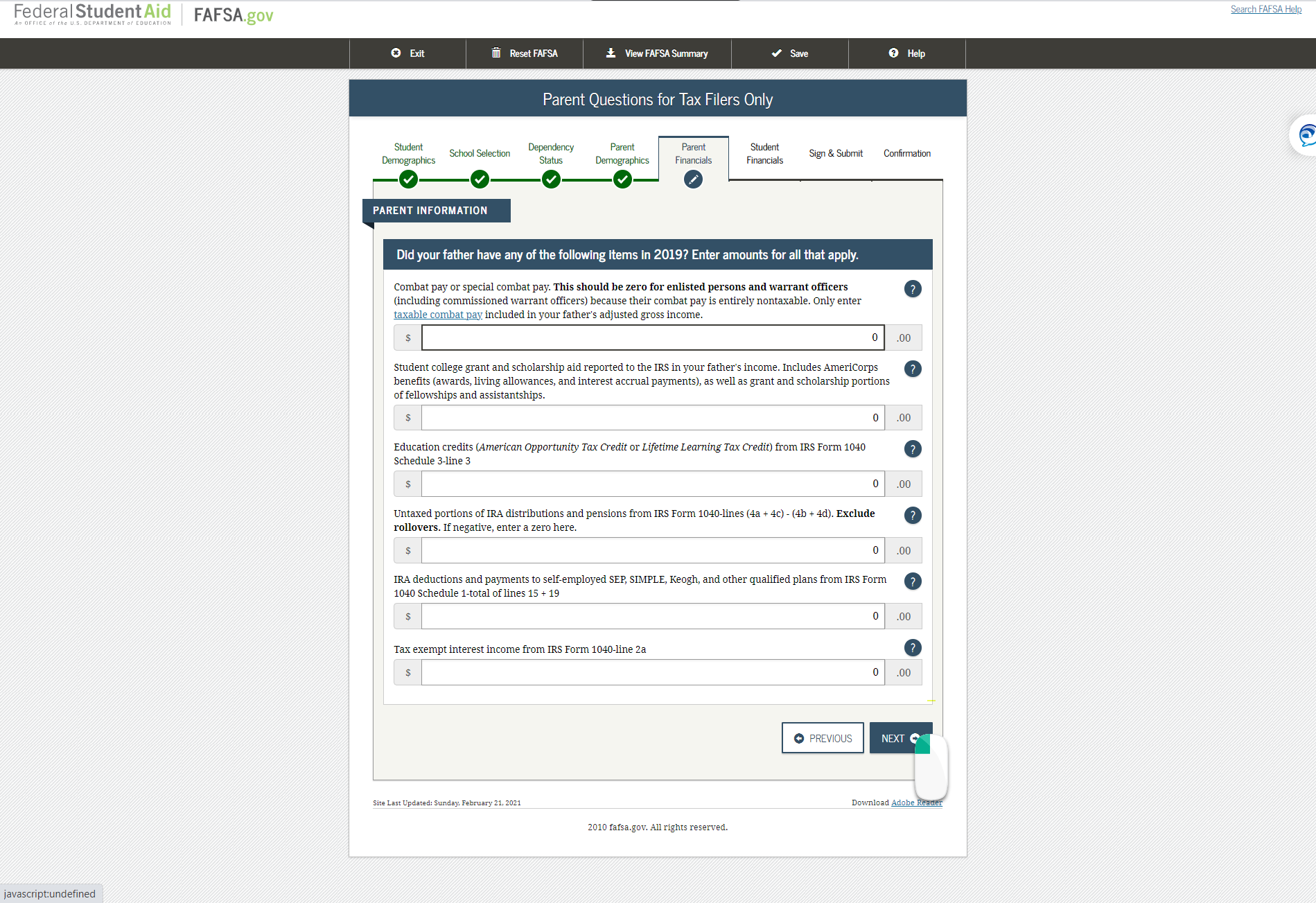1316x903 pixels.
Task: Click the PREVIOUS button
Action: (823, 737)
